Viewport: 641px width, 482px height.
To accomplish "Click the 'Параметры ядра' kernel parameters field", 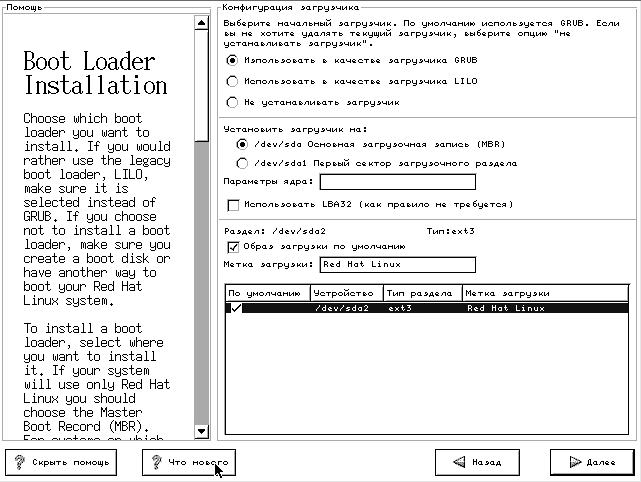I will point(397,182).
